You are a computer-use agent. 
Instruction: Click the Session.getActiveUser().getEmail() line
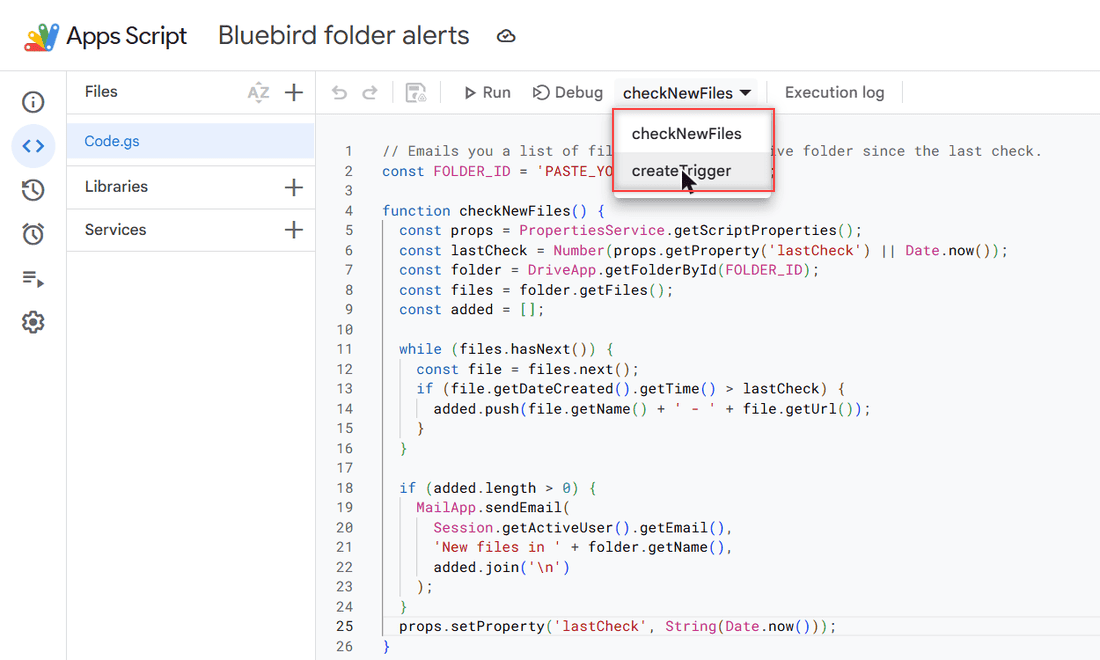tap(583, 527)
